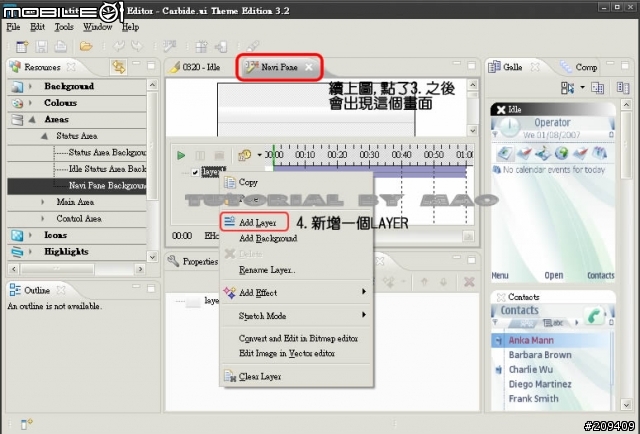Click the 00:30 mark on timeline ruler
The width and height of the screenshot is (640, 434).
(x=369, y=155)
